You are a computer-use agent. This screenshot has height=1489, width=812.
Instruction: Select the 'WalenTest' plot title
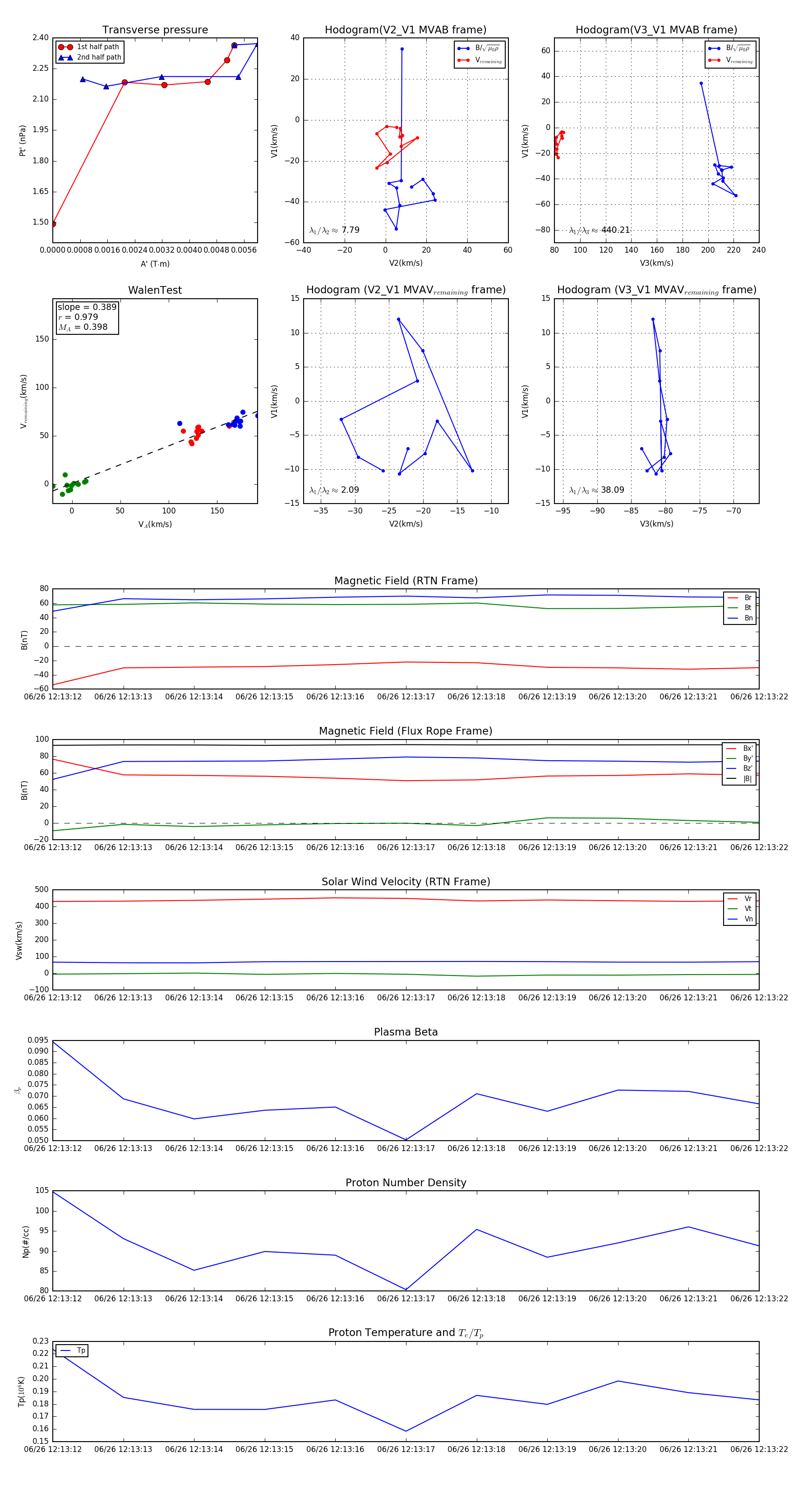(155, 290)
